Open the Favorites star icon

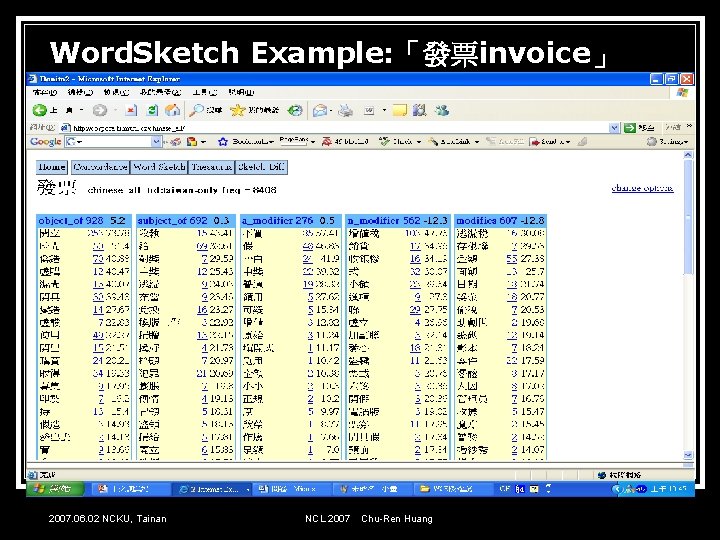tap(237, 110)
